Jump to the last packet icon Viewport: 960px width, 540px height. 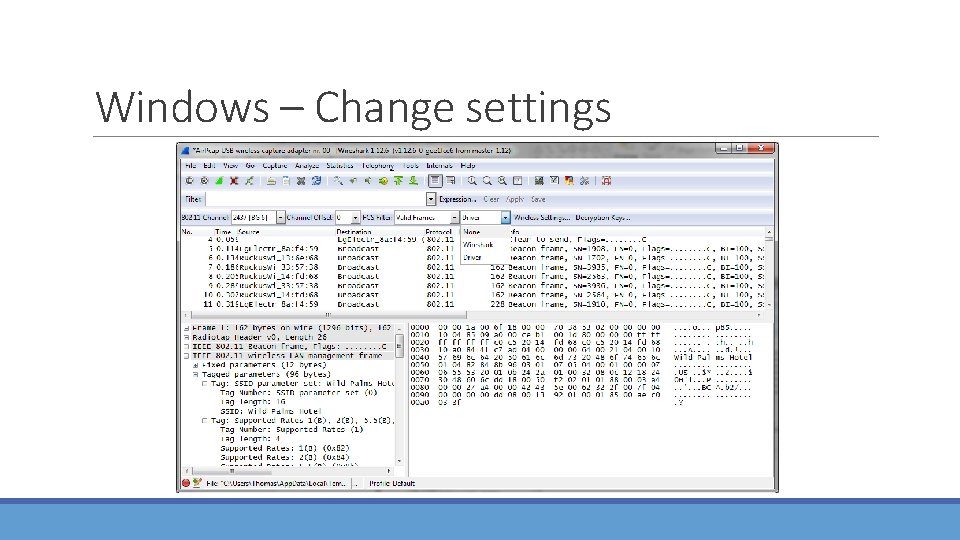point(413,181)
